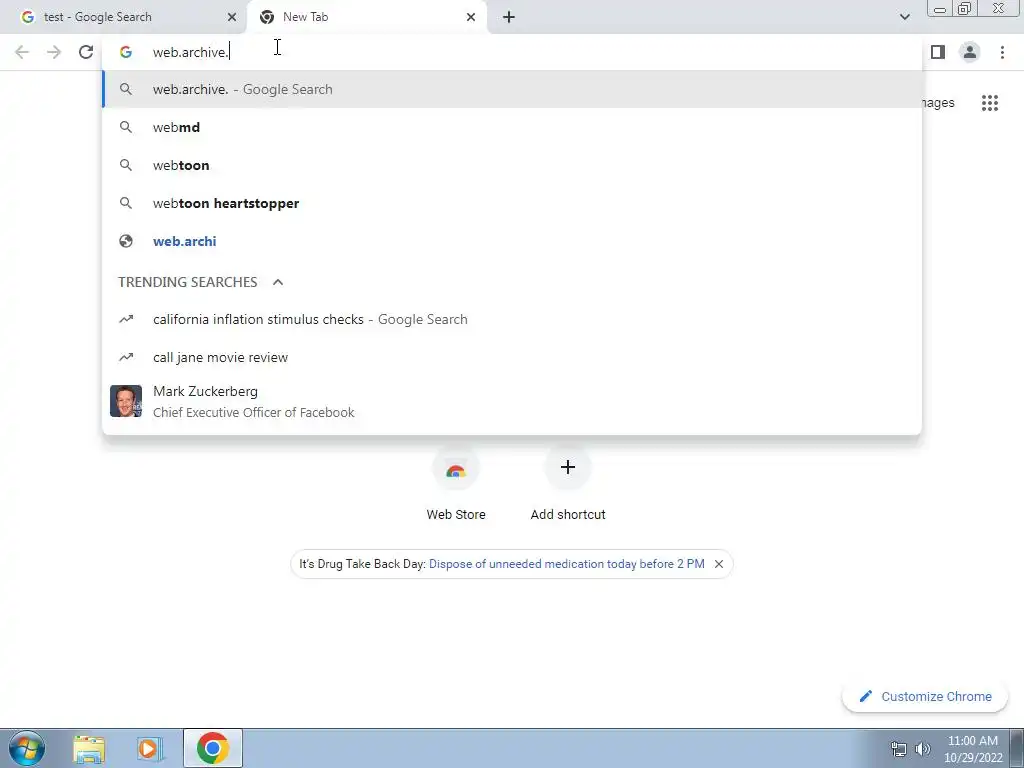Open the web.archi URL suggestion
This screenshot has height=768, width=1024.
(512, 241)
